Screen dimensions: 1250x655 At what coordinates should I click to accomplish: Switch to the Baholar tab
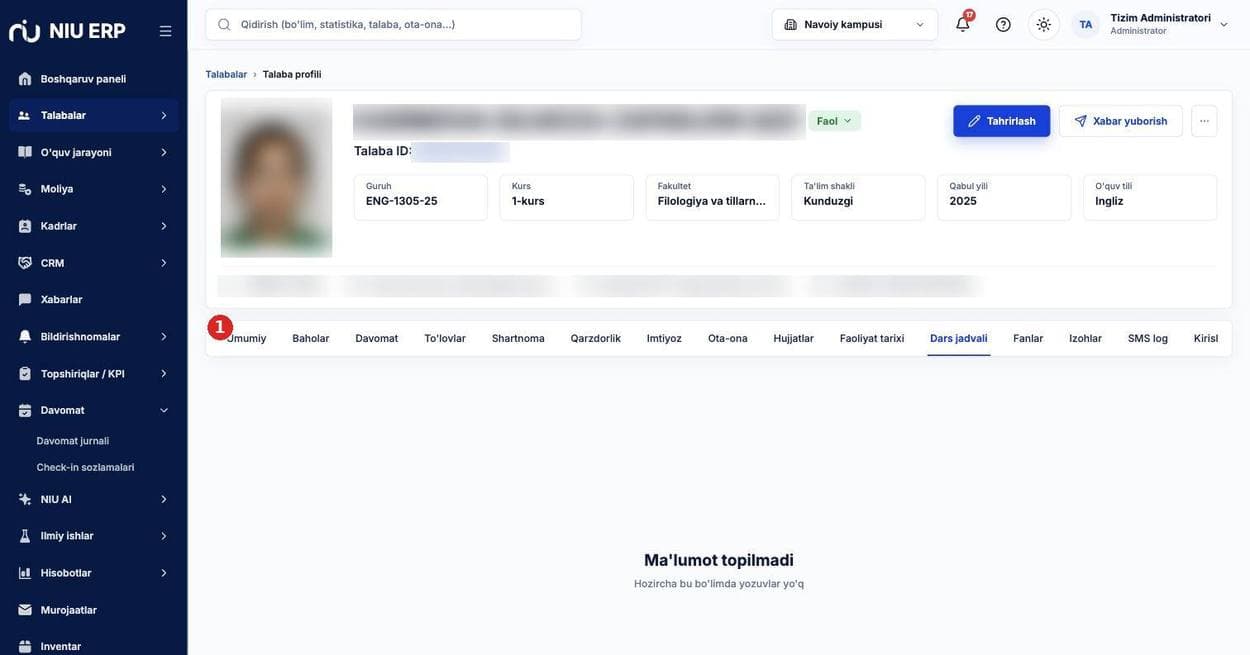pyautogui.click(x=311, y=338)
